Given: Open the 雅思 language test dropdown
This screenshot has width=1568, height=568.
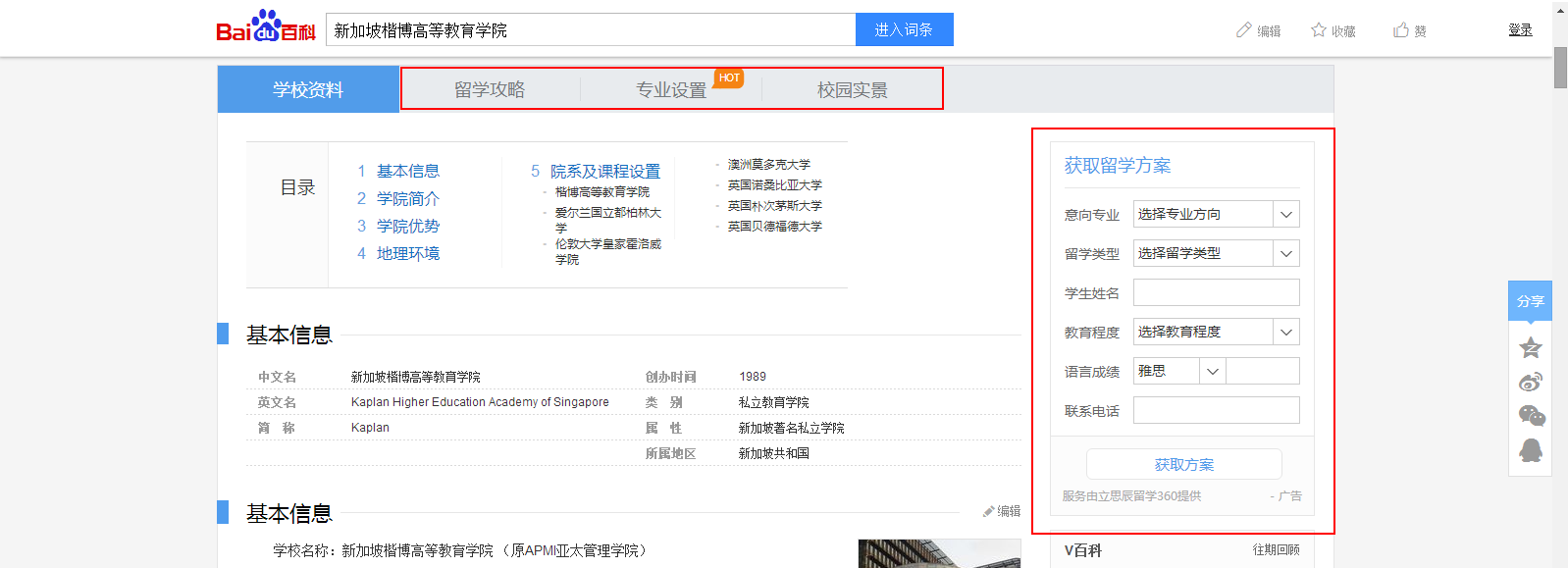Looking at the screenshot, I should [x=1179, y=371].
